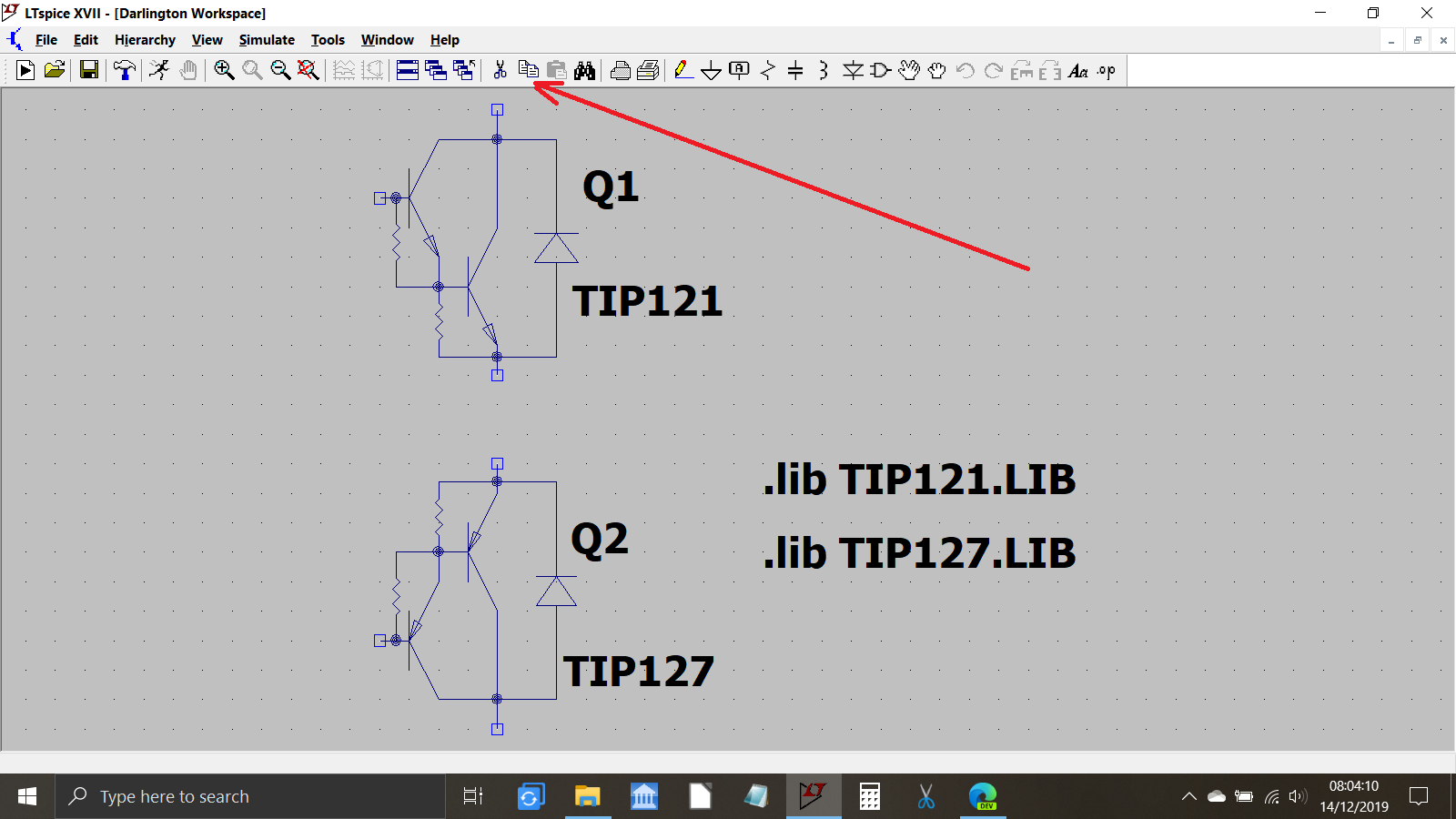Click the Cascade Windows icon
1456x819 pixels.
(x=436, y=70)
